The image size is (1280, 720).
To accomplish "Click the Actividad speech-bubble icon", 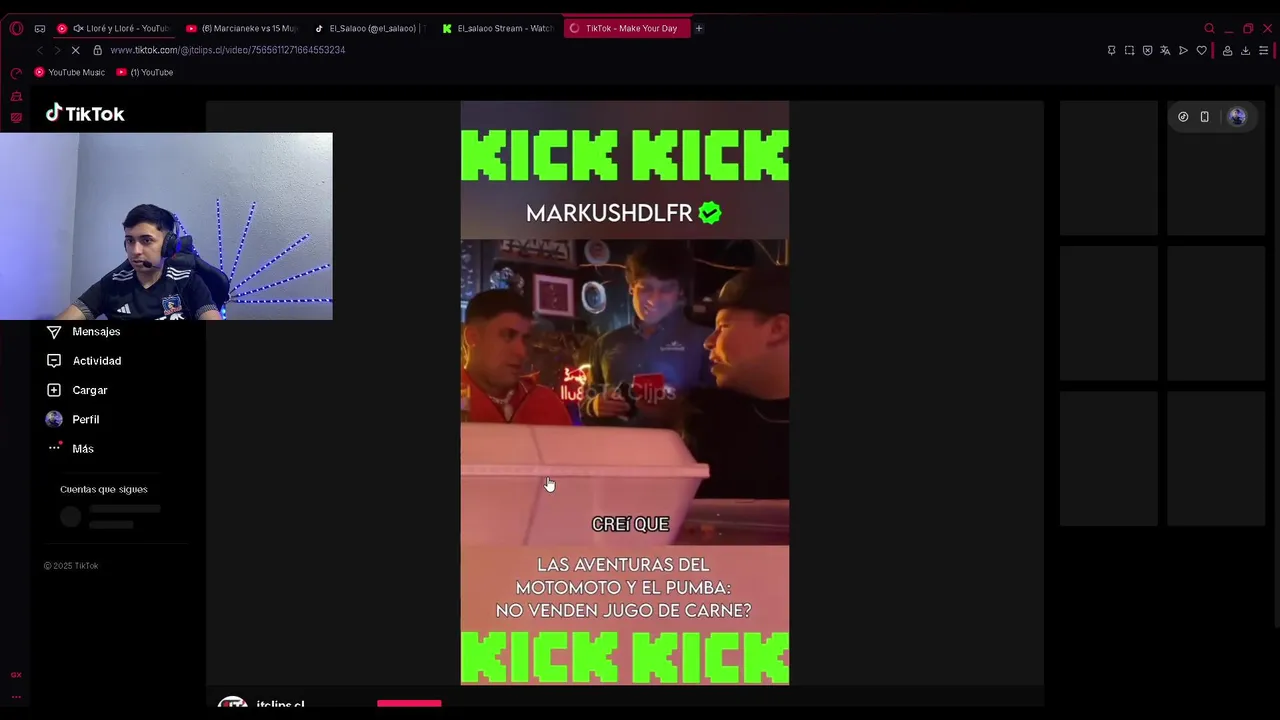I will pyautogui.click(x=54, y=360).
